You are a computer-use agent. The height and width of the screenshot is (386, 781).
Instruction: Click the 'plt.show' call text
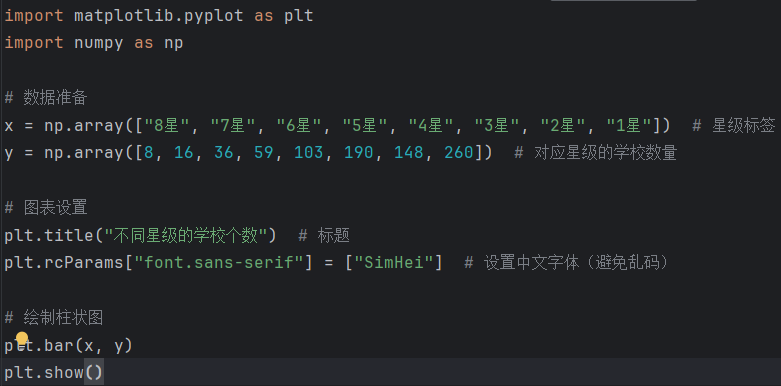click(x=44, y=372)
